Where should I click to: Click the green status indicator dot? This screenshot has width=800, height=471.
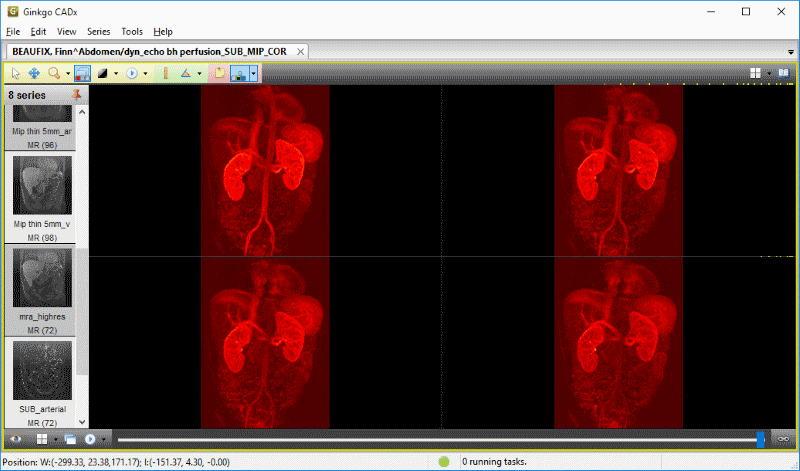click(x=444, y=462)
